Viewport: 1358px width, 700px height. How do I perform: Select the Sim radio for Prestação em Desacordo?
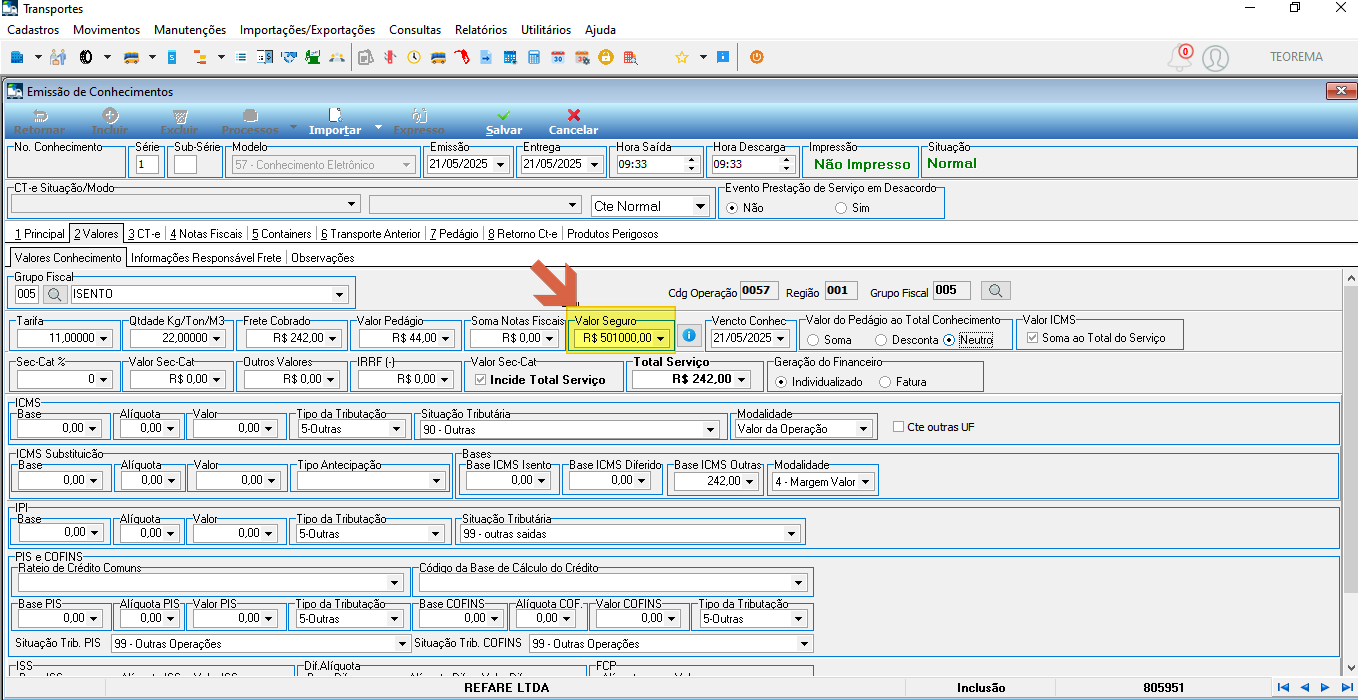(x=840, y=208)
